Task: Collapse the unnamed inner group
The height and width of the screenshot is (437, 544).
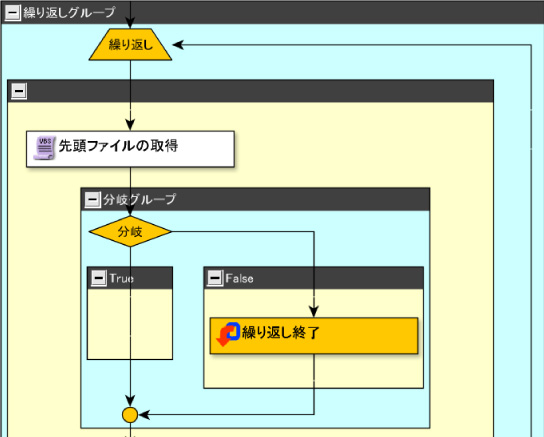Action: click(19, 91)
